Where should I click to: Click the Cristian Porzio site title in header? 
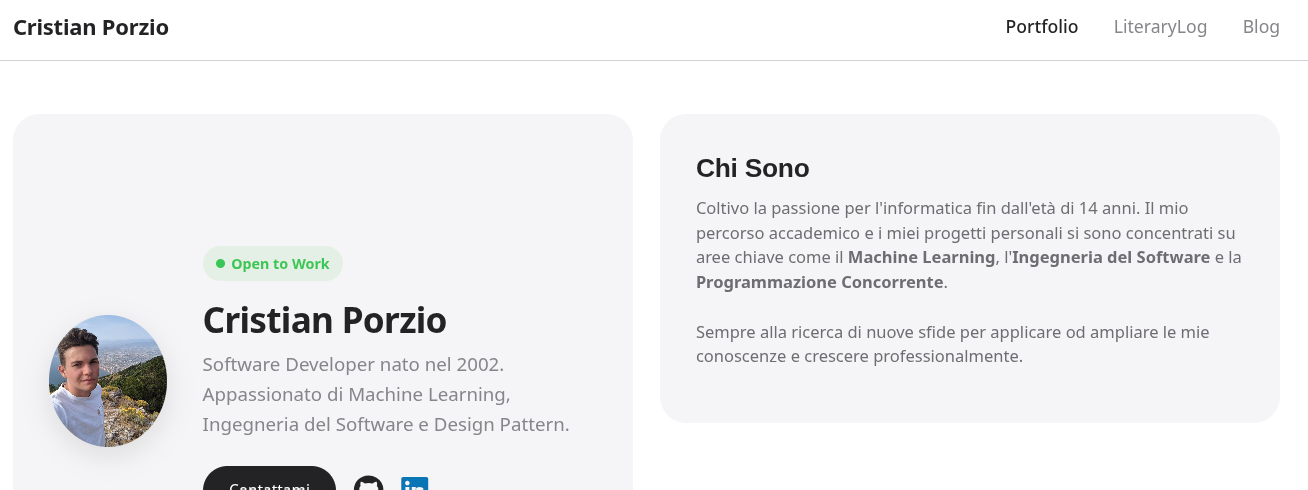[x=91, y=28]
